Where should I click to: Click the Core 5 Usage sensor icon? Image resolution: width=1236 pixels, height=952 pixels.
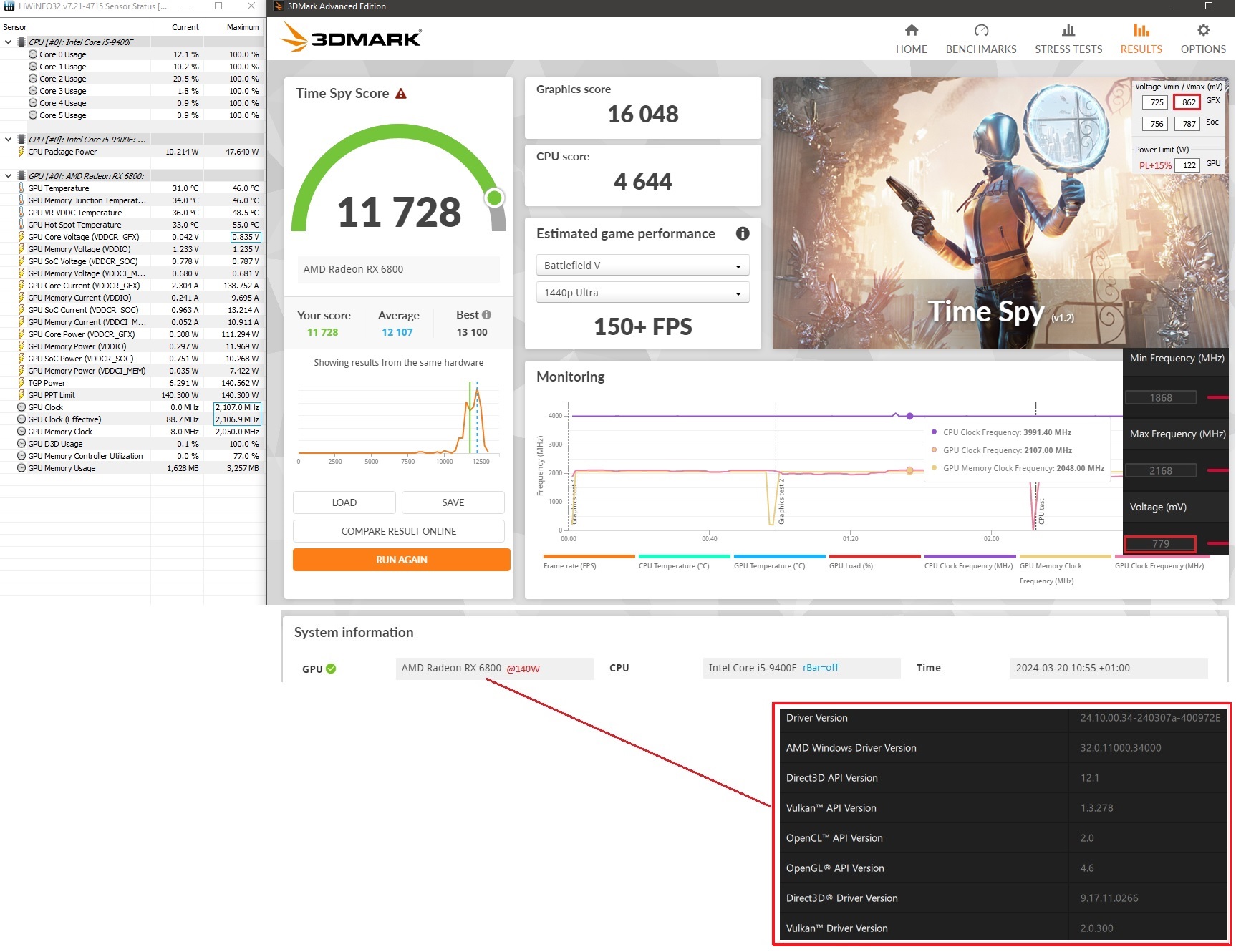point(33,115)
